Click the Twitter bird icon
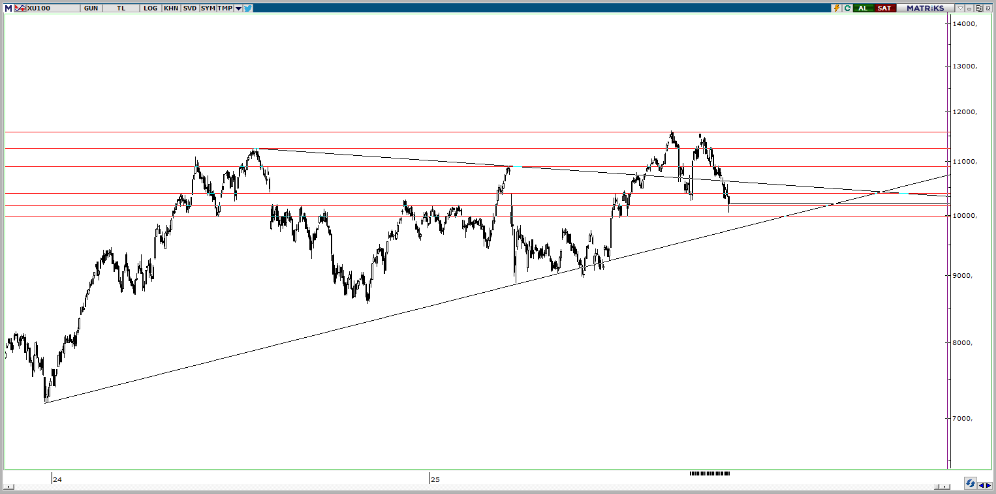Image resolution: width=996 pixels, height=494 pixels. coord(247,7)
